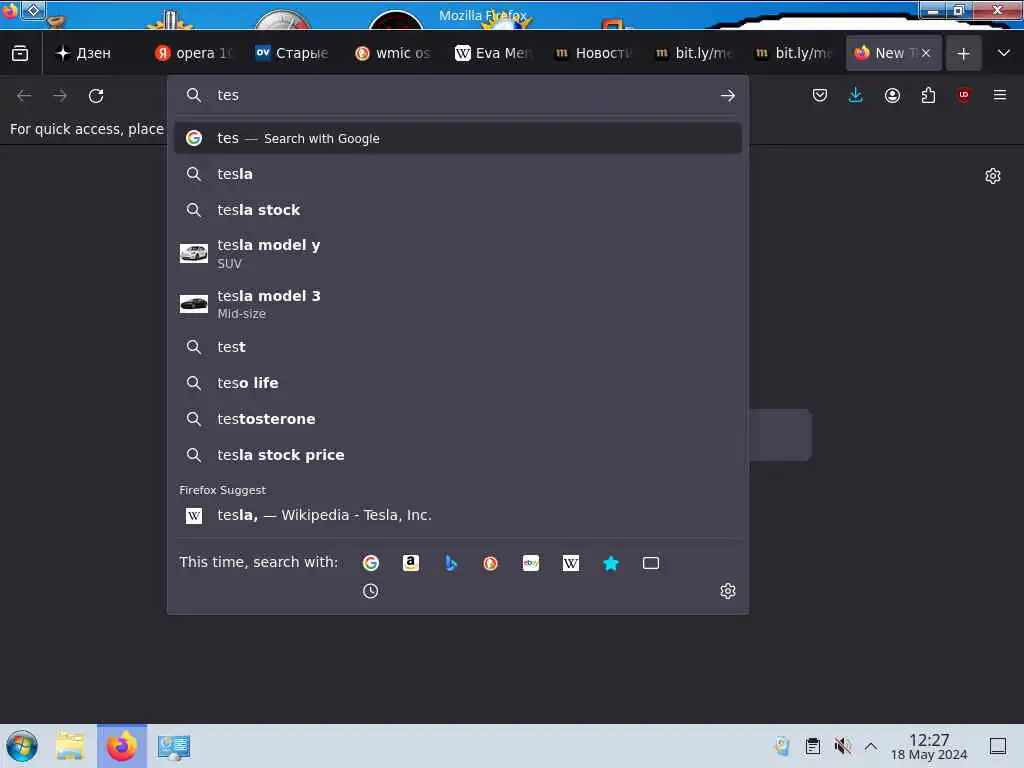Open Wikipedia Tesla, Inc. Firefox Suggest result
Screen dimensions: 1024x768
[x=458, y=515]
